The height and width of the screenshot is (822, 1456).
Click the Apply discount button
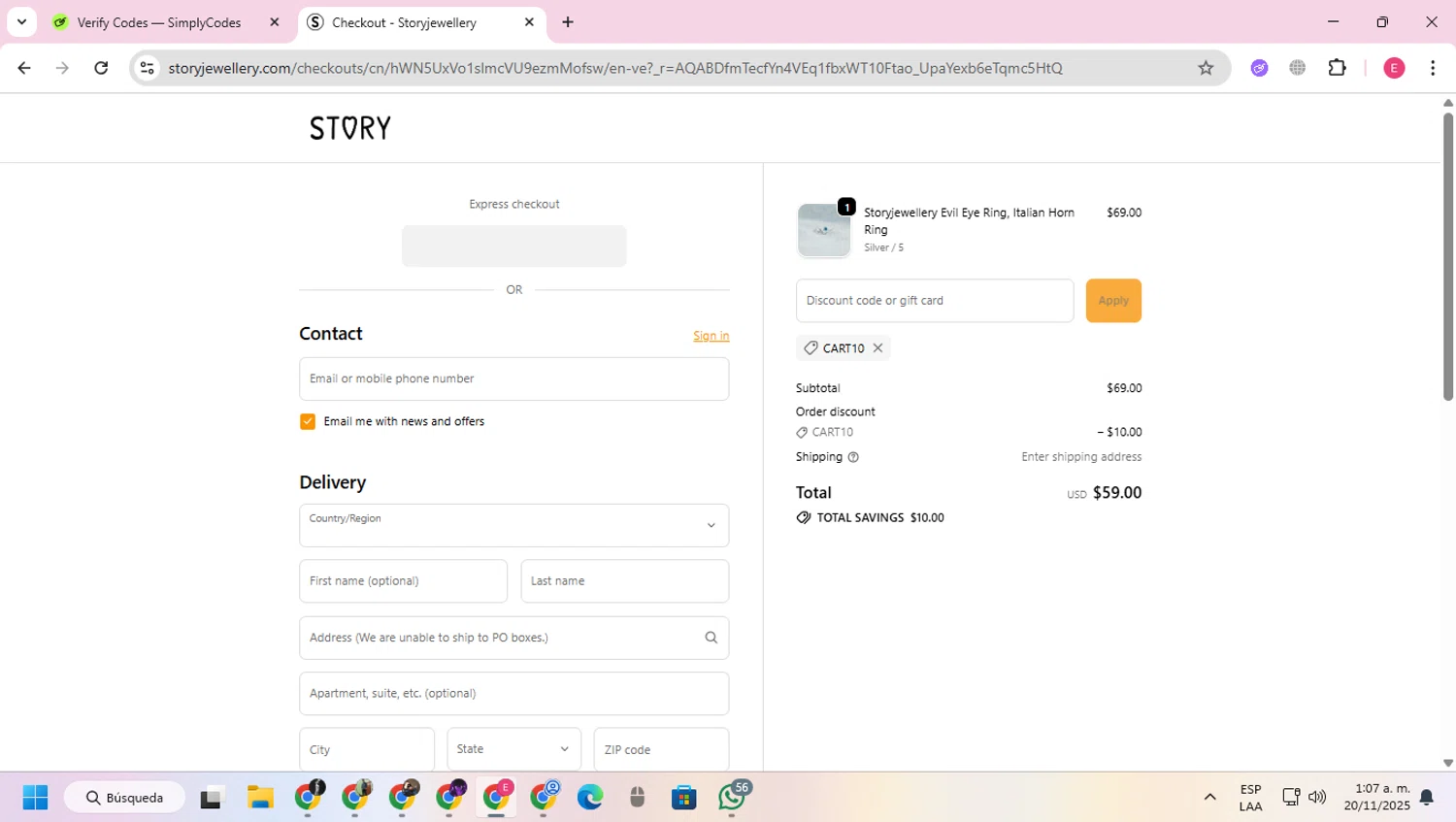pos(1113,301)
